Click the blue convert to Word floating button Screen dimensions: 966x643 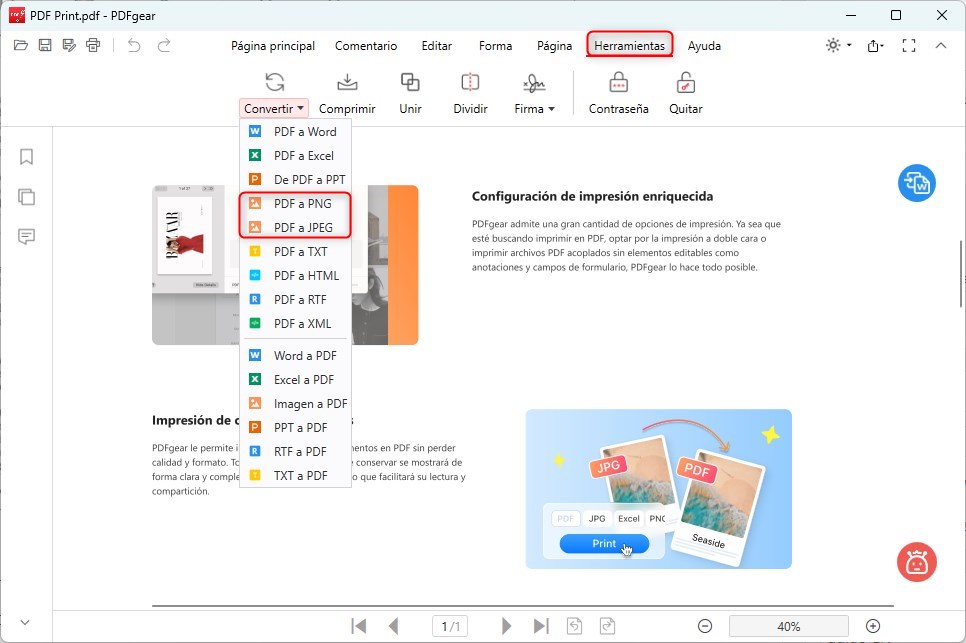[x=917, y=183]
